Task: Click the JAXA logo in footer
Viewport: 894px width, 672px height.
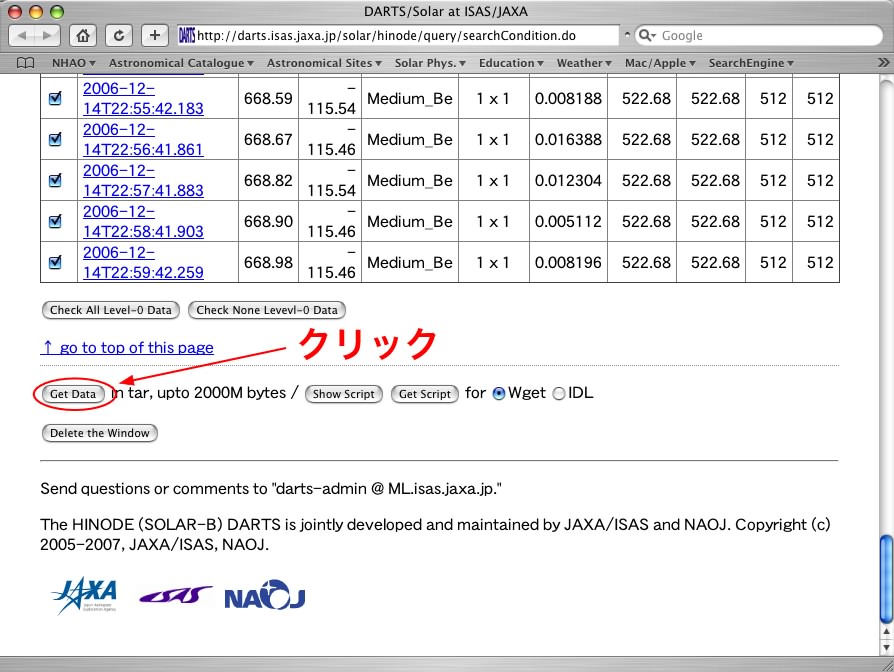Action: coord(84,596)
